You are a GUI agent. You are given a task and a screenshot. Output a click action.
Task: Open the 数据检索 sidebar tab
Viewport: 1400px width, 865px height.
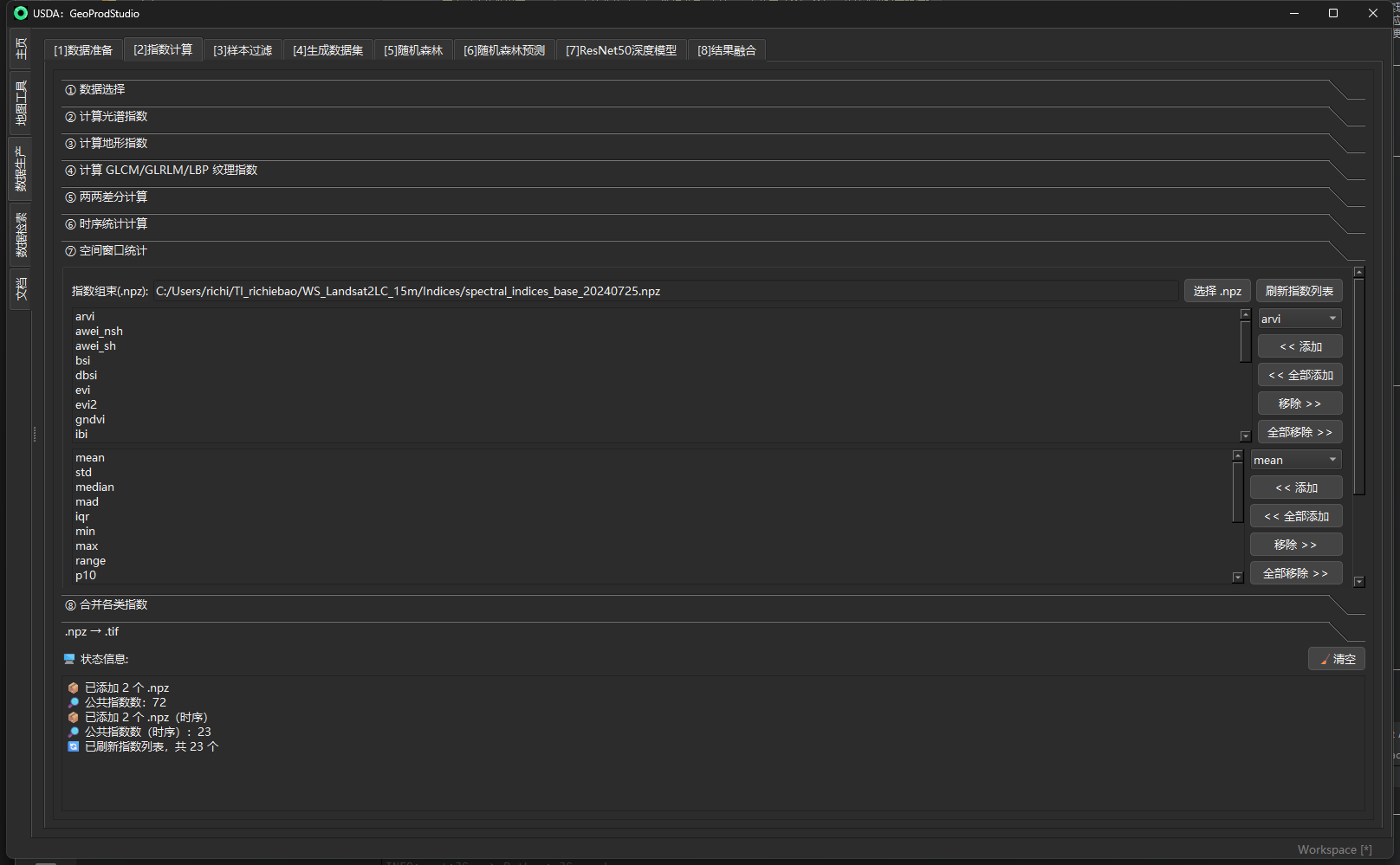21,235
